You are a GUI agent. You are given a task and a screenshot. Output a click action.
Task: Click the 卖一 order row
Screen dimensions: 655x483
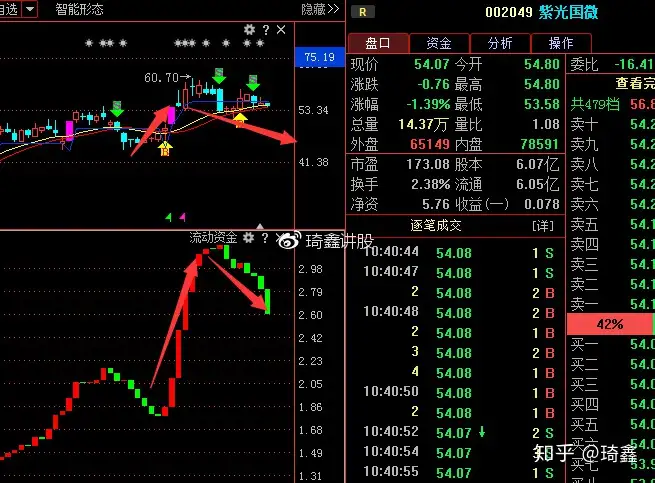click(612, 304)
